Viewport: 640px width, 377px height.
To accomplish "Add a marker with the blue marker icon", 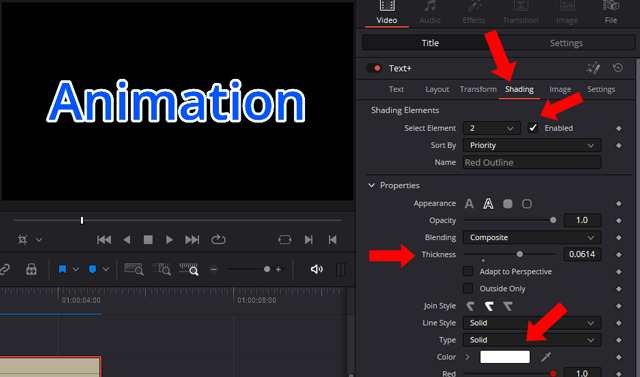I will (x=93, y=269).
